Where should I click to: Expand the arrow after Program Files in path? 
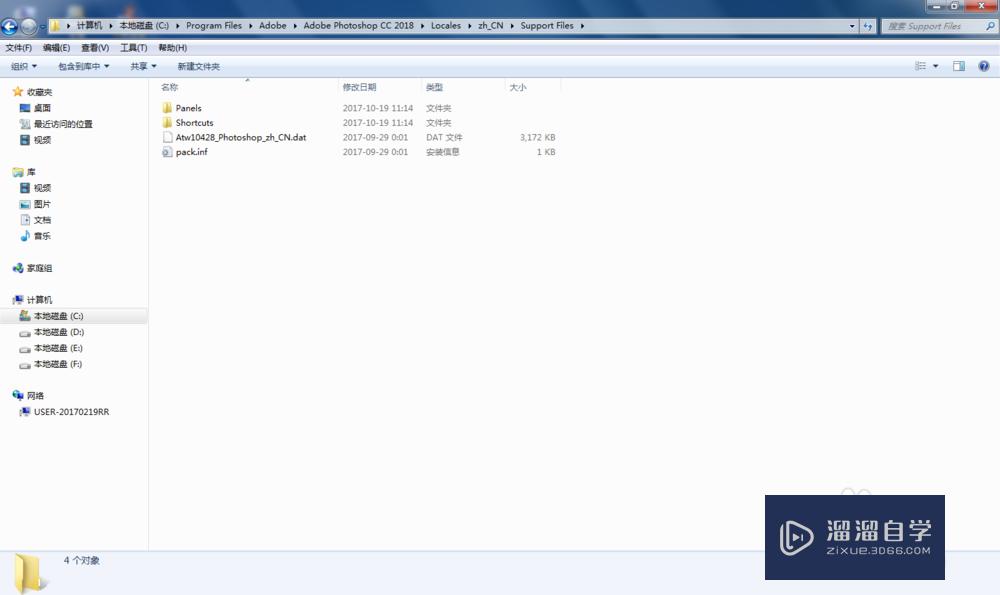pos(251,26)
